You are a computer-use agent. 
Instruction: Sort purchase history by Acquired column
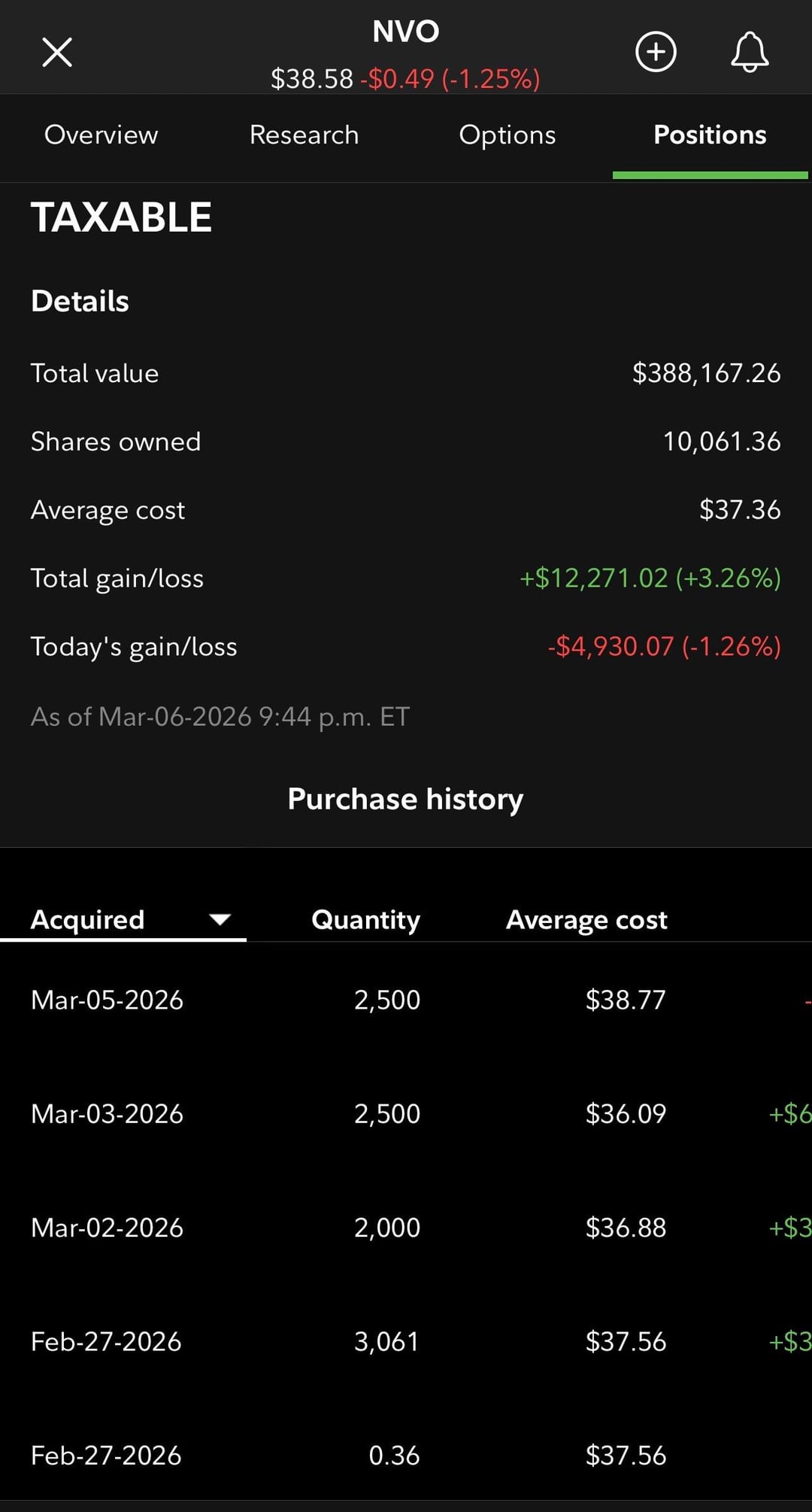[88, 919]
